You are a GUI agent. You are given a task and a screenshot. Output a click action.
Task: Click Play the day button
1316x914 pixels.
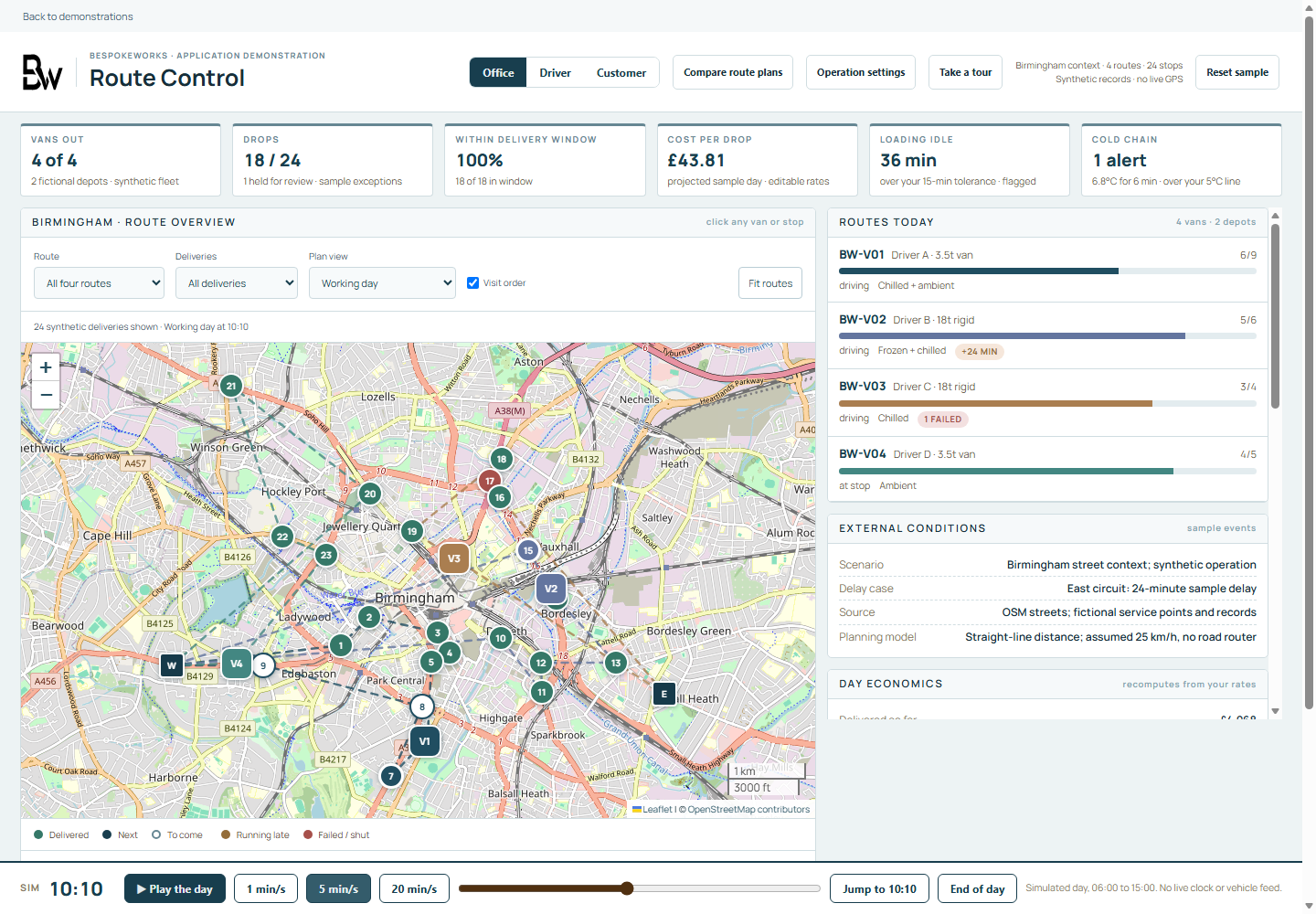[175, 888]
